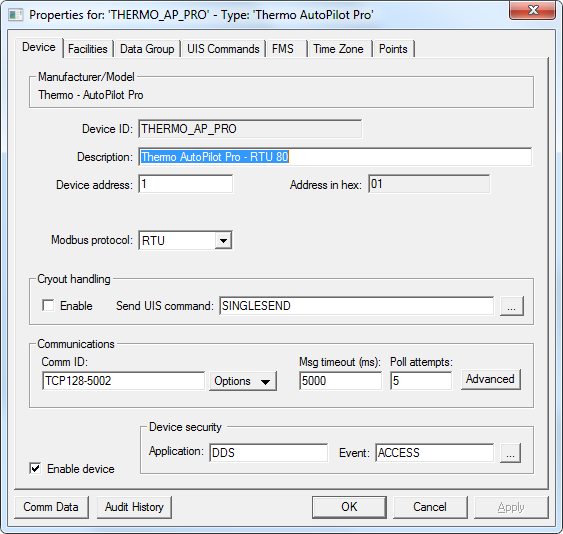This screenshot has height=534, width=563.
Task: Switch to the UIS Commands tab
Action: point(223,49)
